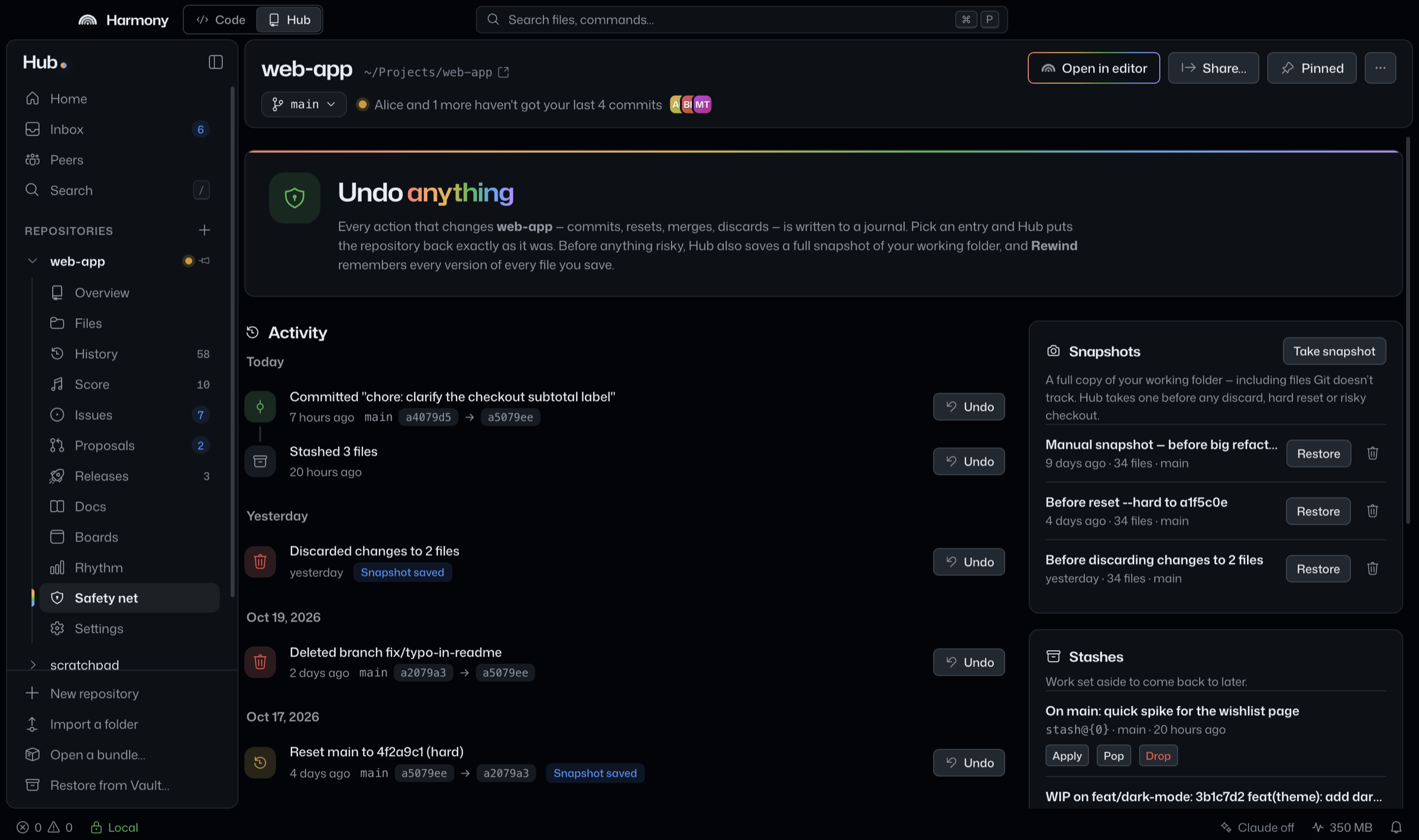The width and height of the screenshot is (1419, 840).
Task: Undo the 'Stashed 3 files' action
Action: pyautogui.click(x=968, y=461)
